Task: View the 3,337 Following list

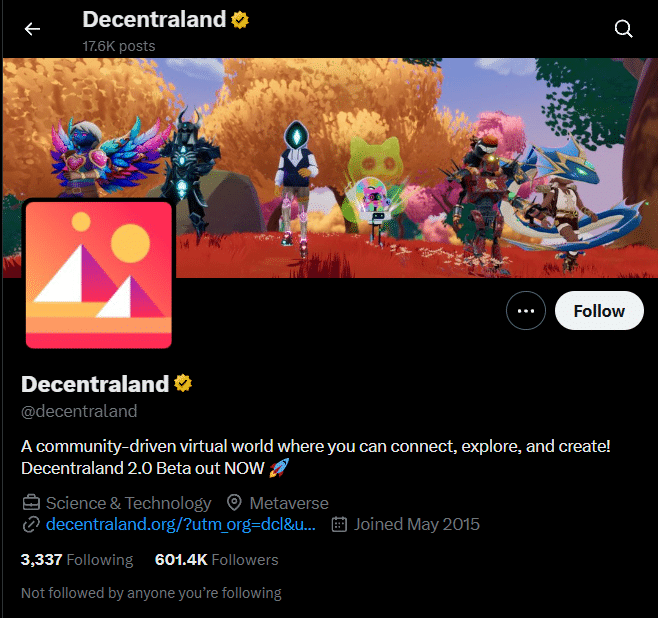Action: [77, 559]
